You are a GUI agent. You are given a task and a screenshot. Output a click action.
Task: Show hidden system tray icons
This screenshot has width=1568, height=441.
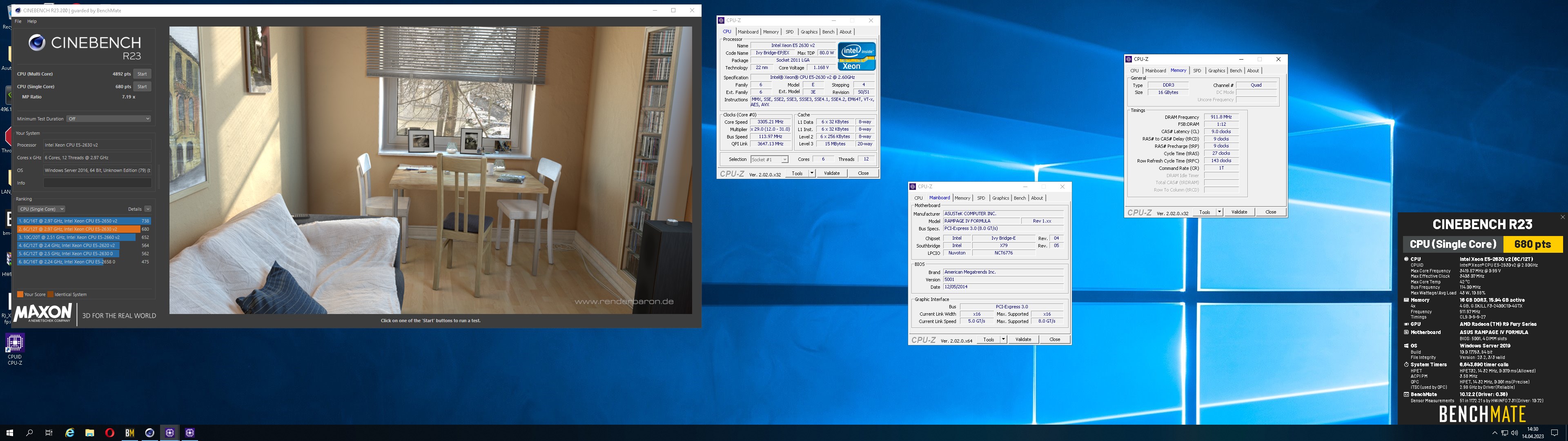(x=1495, y=433)
